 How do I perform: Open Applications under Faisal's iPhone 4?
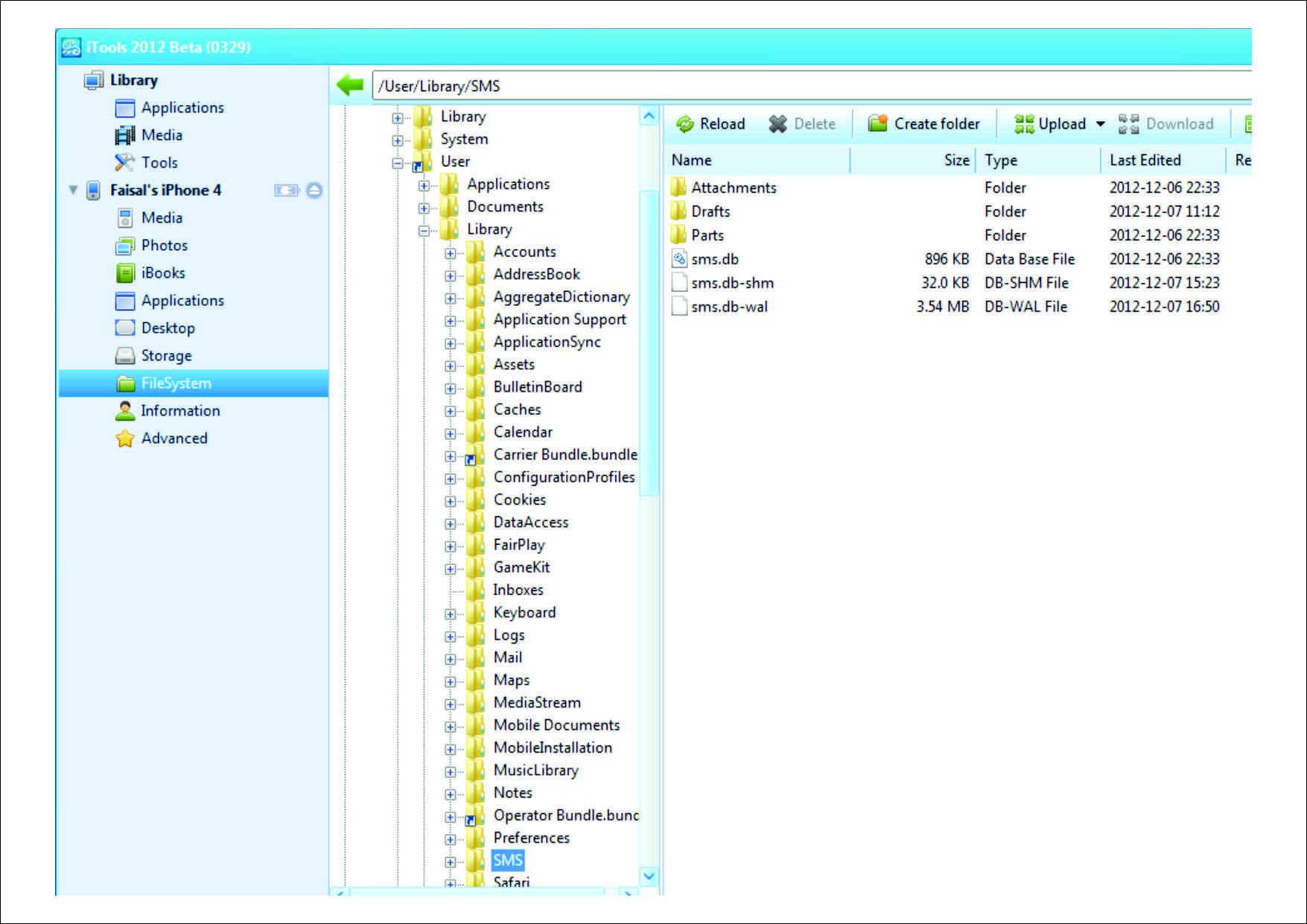182,301
